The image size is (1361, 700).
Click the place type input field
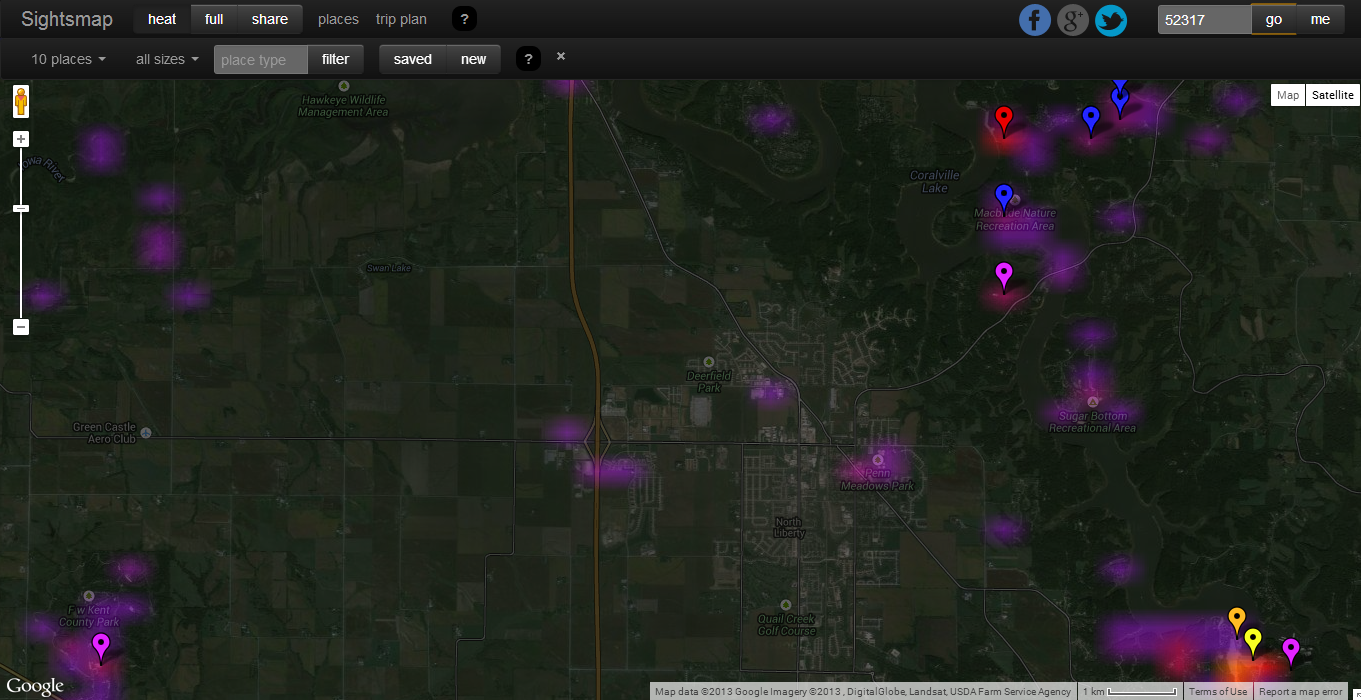tap(260, 59)
